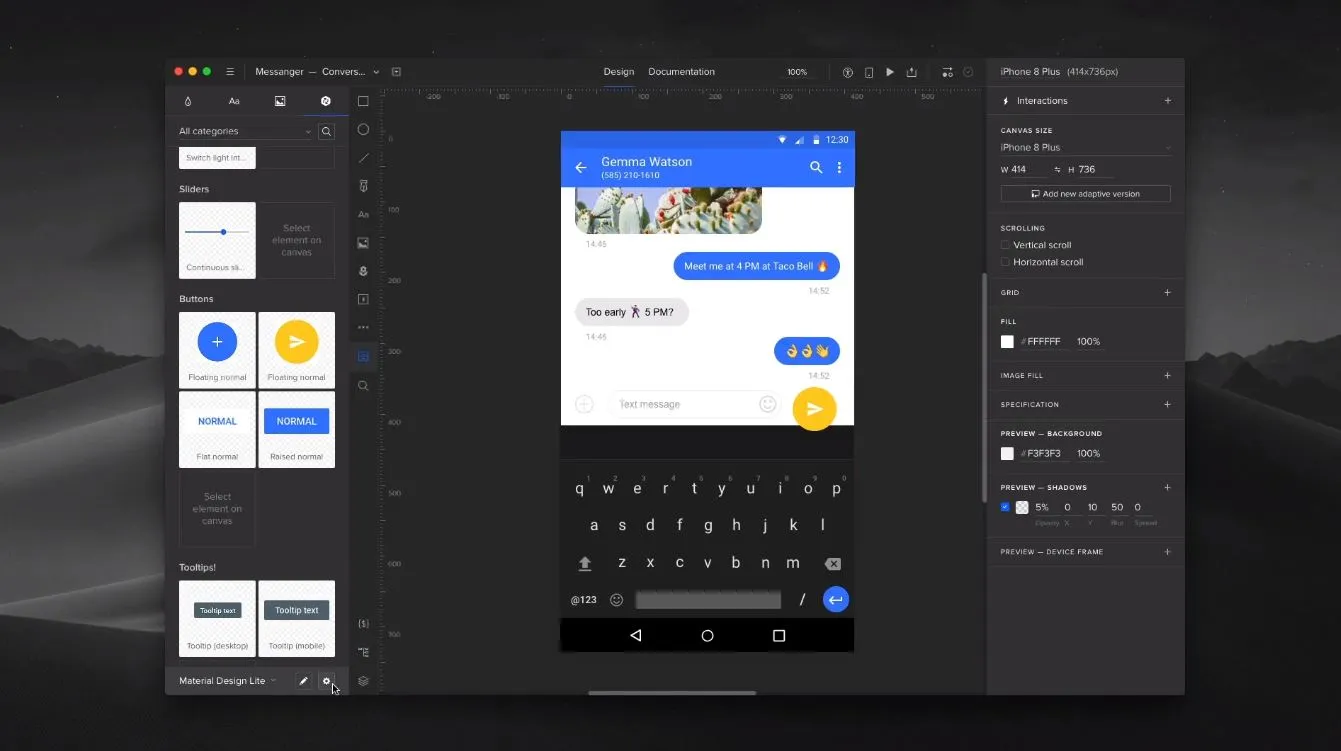Expand Image Fill section plus
This screenshot has height=751, width=1341.
click(x=1167, y=376)
